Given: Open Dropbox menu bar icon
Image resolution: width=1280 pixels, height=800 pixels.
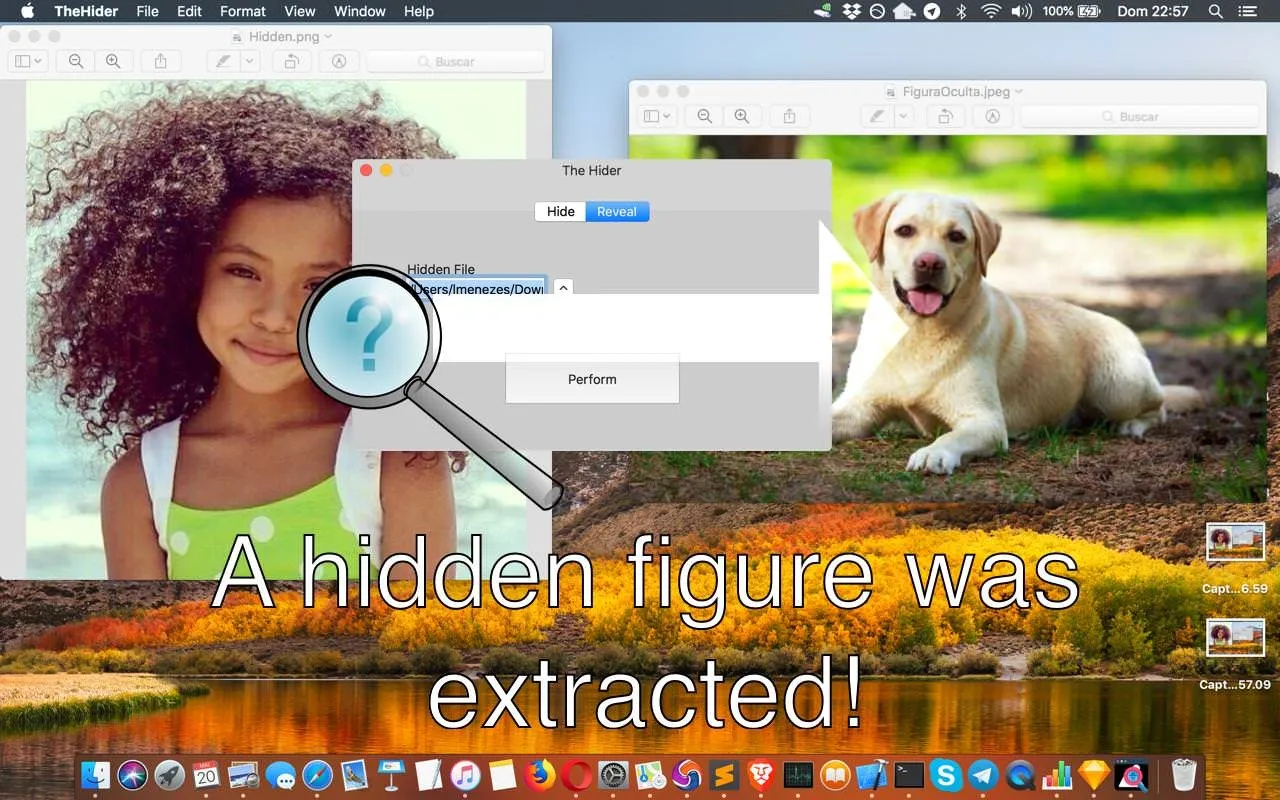Looking at the screenshot, I should coord(851,11).
